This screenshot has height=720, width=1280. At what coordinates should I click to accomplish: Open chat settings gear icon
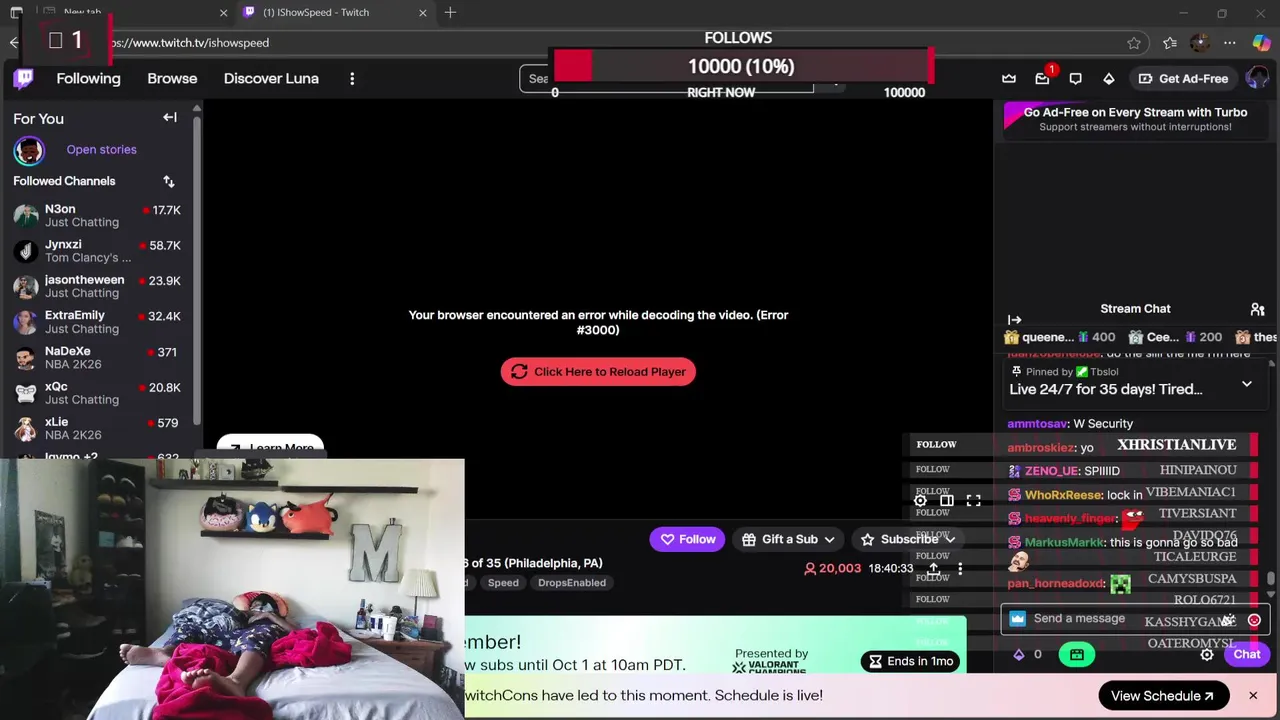click(x=1207, y=655)
